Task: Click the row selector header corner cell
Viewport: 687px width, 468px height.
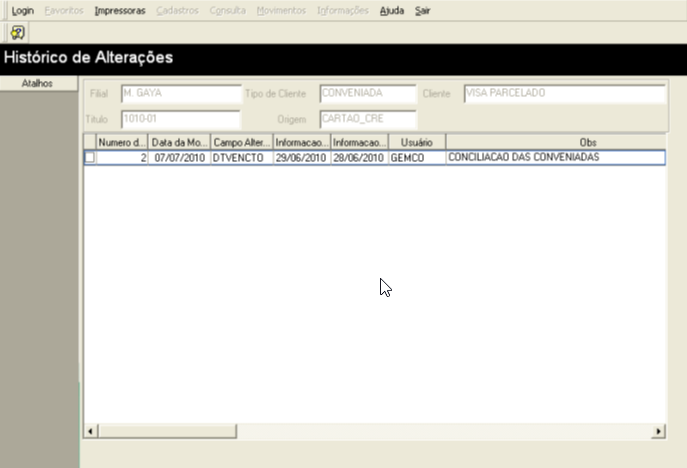Action: tap(90, 142)
